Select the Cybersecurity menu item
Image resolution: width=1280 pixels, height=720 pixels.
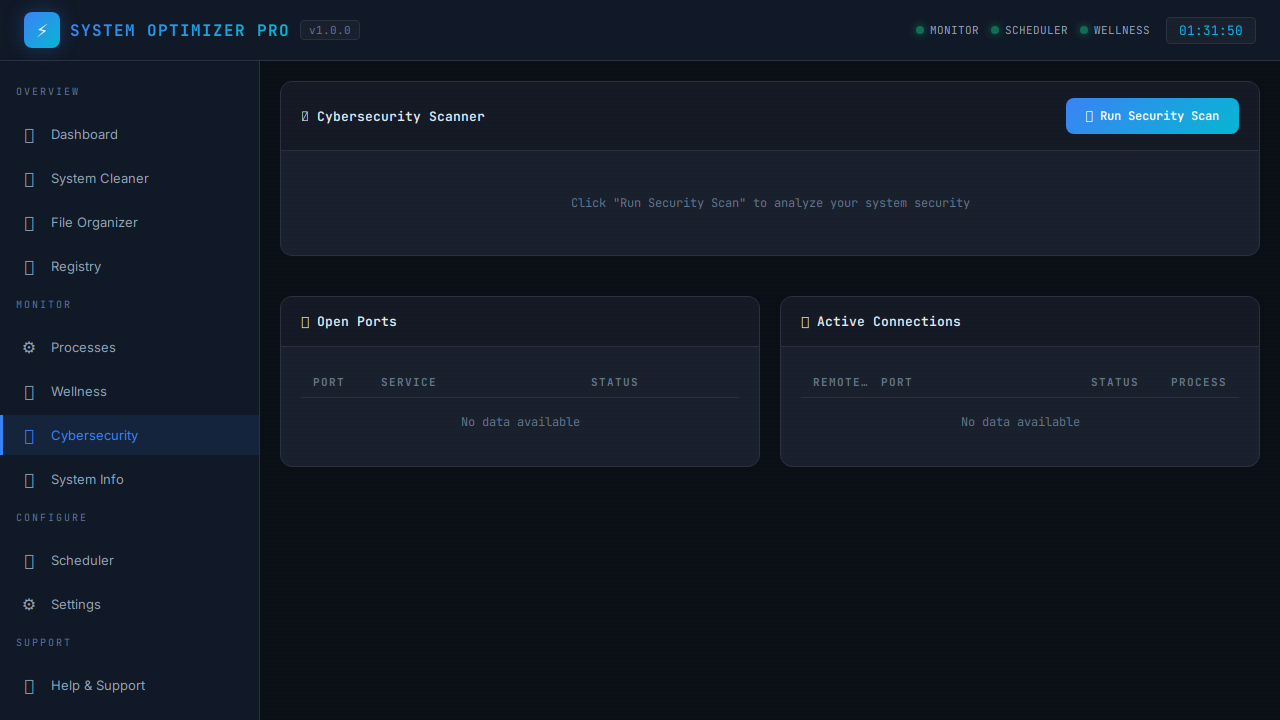94,436
